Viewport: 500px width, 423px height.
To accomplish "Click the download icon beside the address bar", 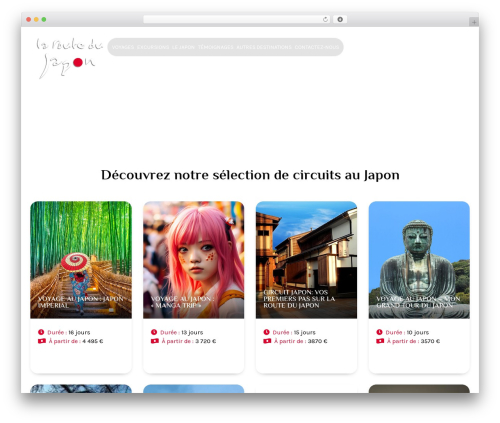I will pos(340,20).
